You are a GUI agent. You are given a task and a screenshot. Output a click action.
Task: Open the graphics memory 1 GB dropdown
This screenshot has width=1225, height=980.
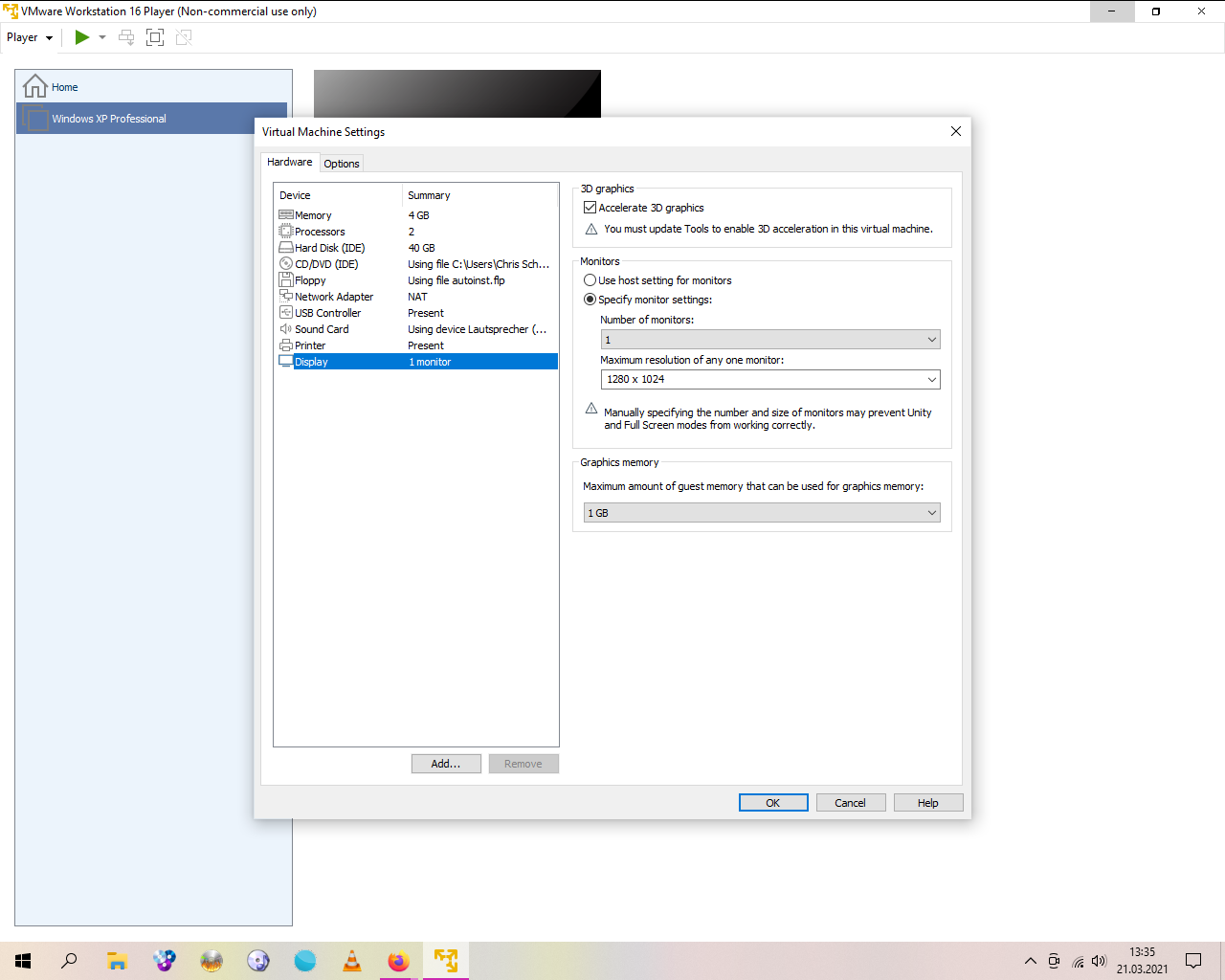[762, 513]
